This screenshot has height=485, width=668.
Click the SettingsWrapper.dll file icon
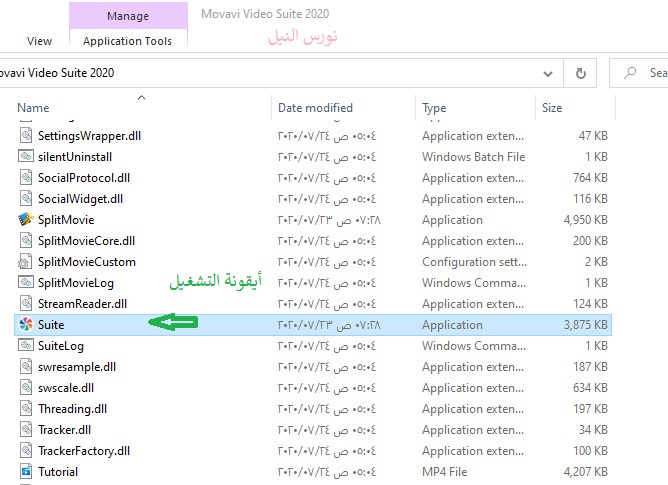[x=26, y=136]
